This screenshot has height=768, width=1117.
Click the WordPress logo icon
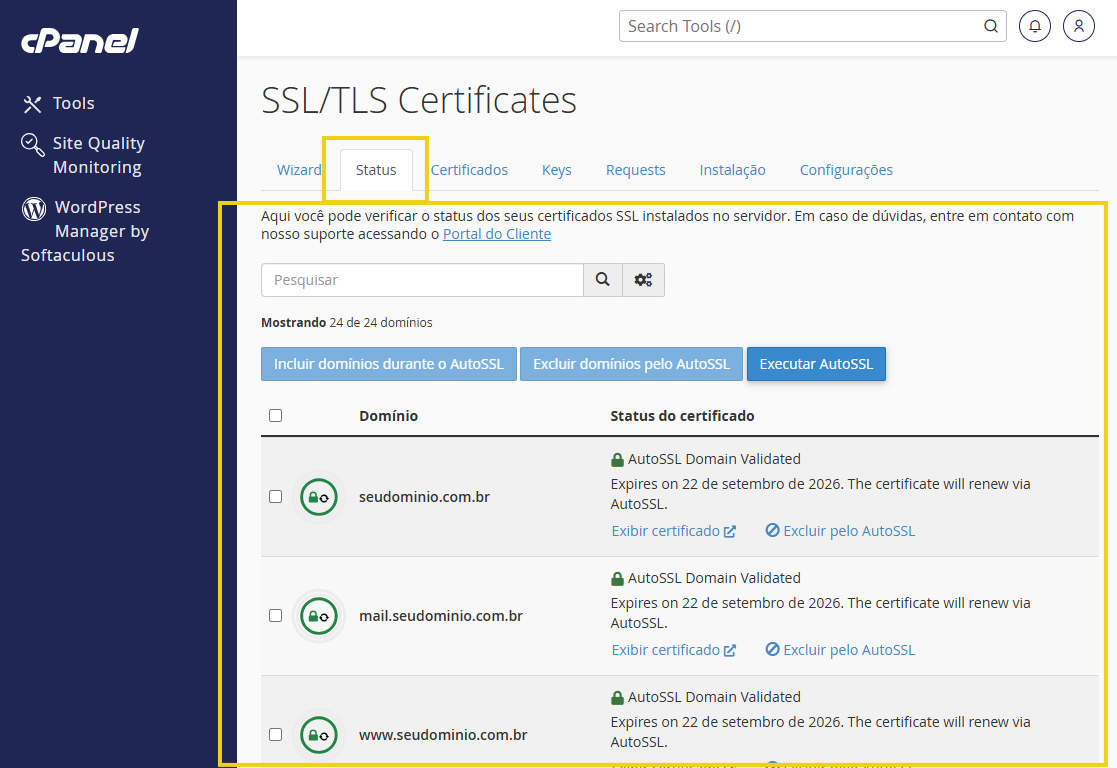coord(33,209)
